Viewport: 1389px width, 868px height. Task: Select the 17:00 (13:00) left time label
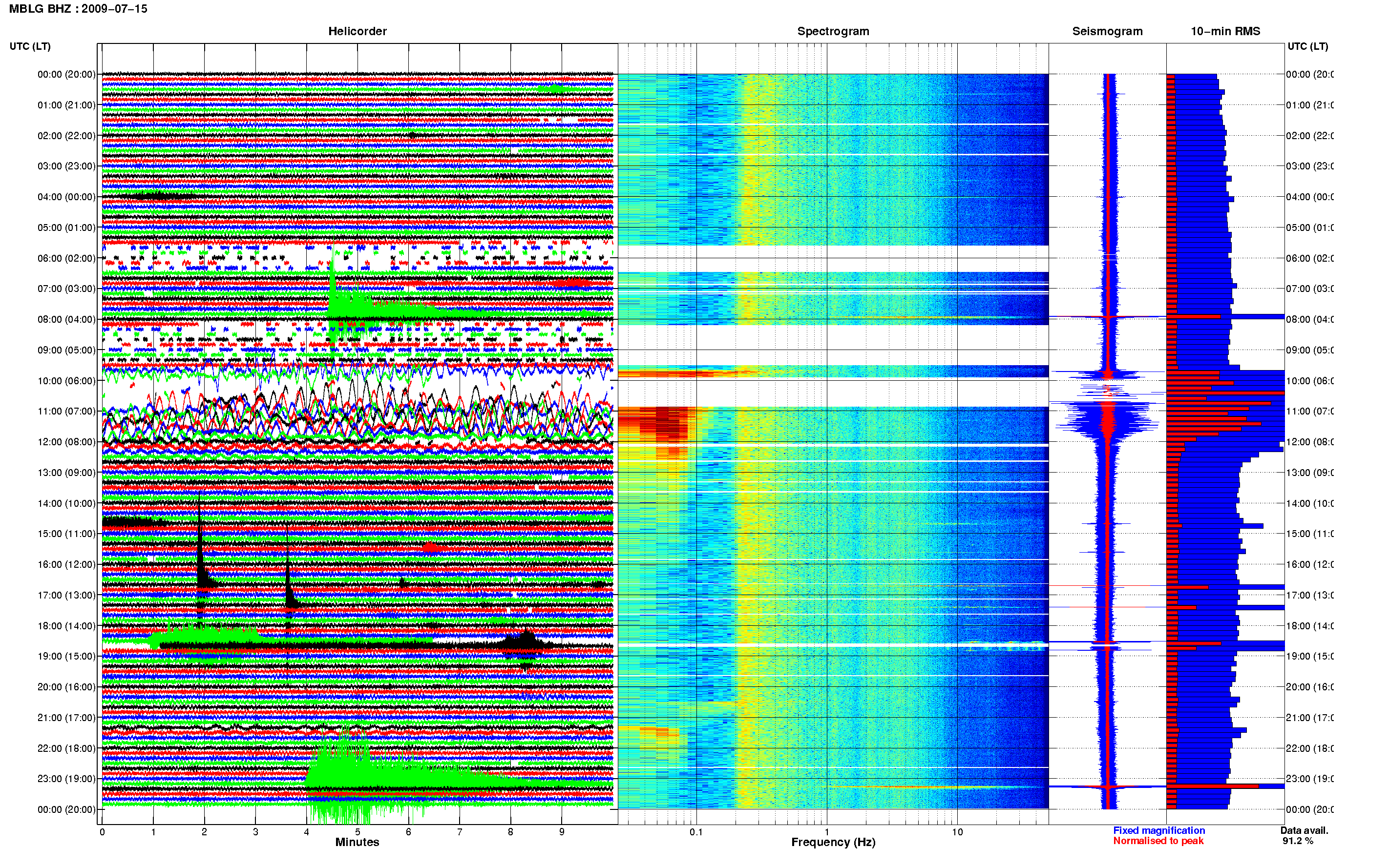pyautogui.click(x=66, y=595)
